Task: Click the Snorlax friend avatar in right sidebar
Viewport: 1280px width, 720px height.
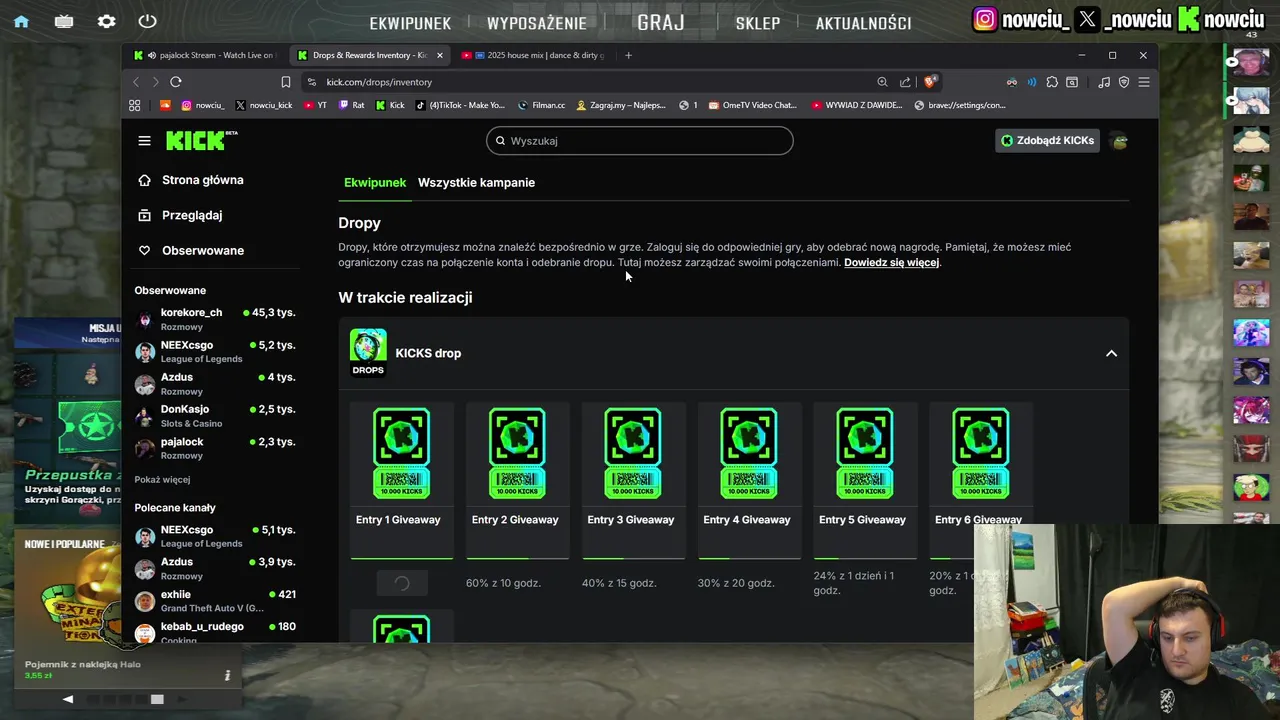Action: [1250, 142]
